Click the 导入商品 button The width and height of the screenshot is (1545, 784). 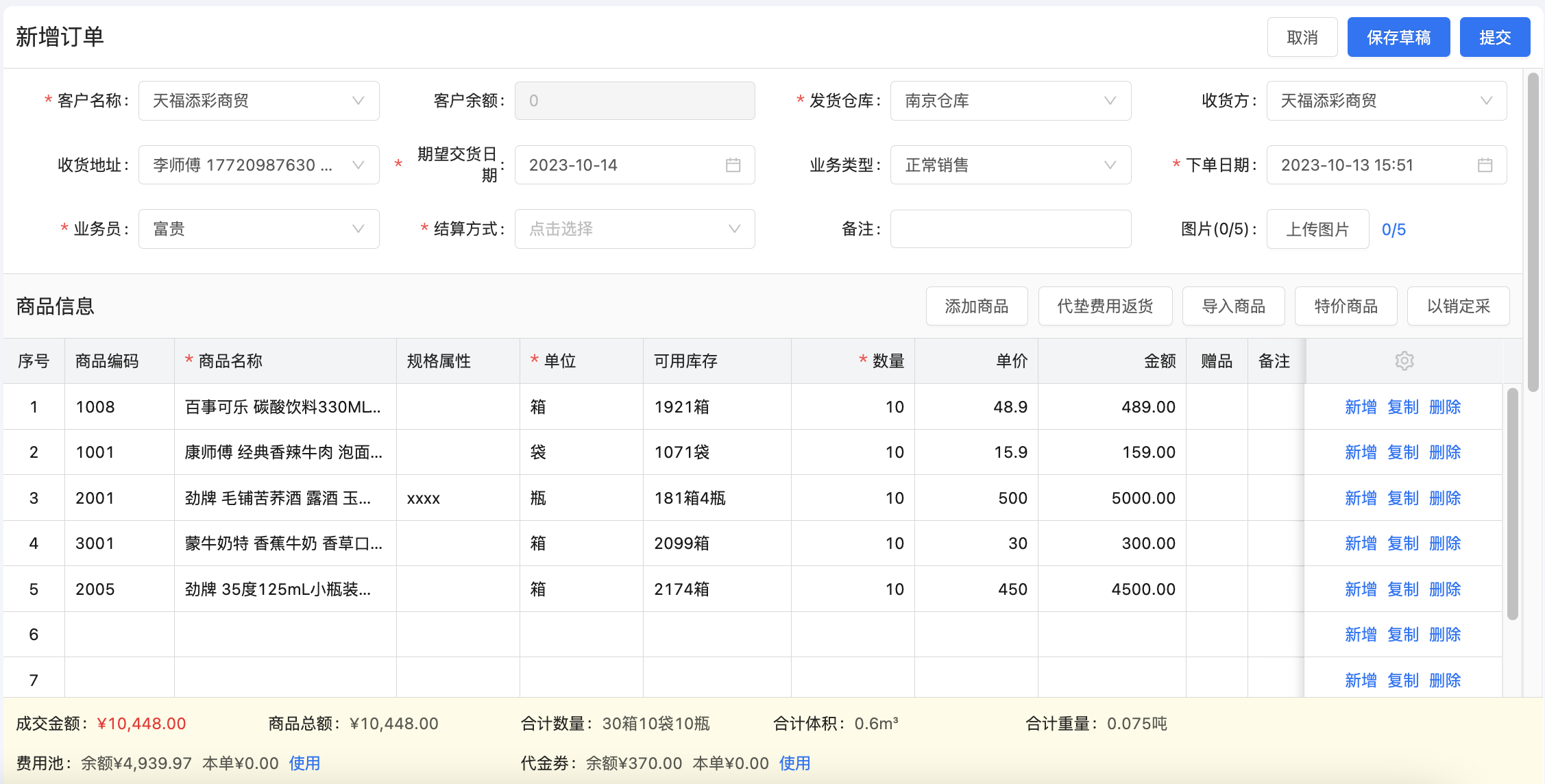pos(1233,306)
